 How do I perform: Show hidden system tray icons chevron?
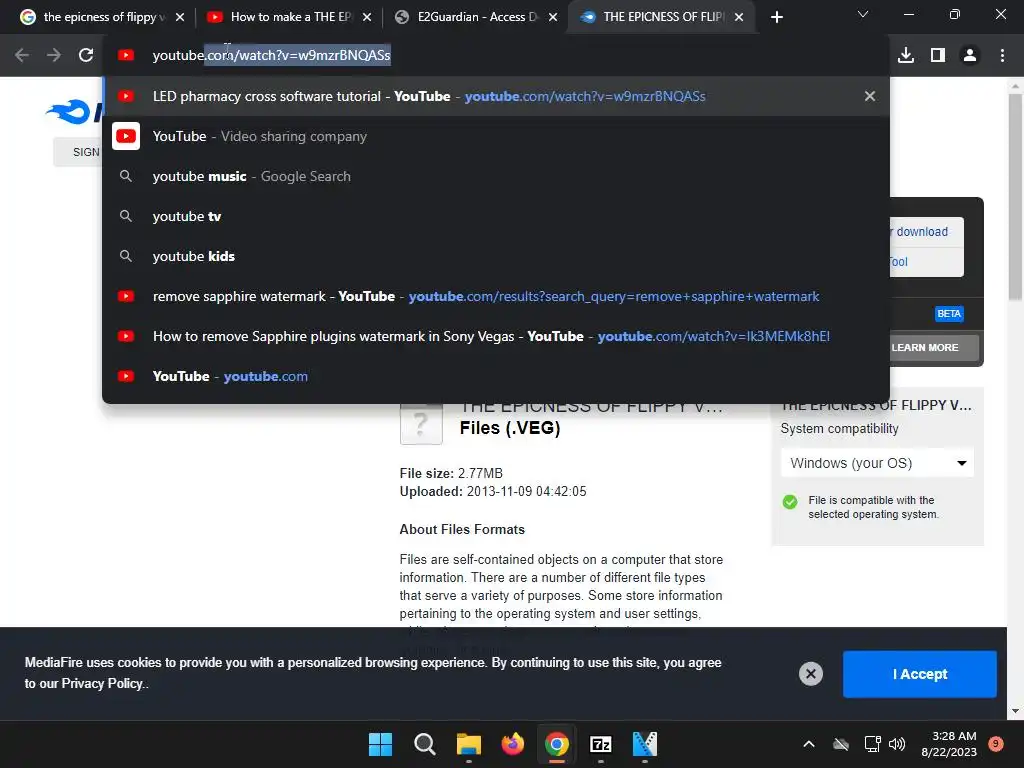pyautogui.click(x=808, y=744)
